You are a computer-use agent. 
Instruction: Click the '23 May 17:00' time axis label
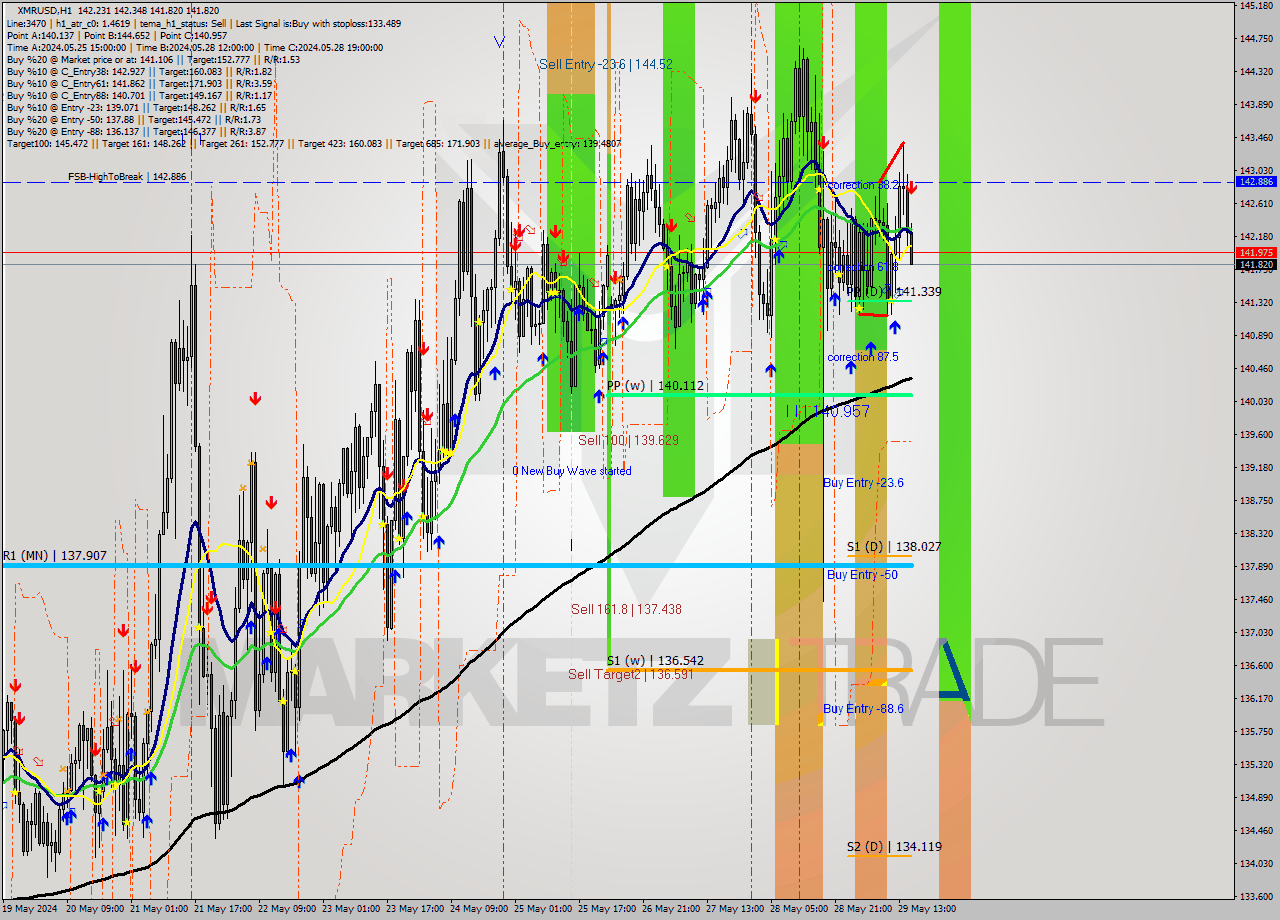coord(416,909)
